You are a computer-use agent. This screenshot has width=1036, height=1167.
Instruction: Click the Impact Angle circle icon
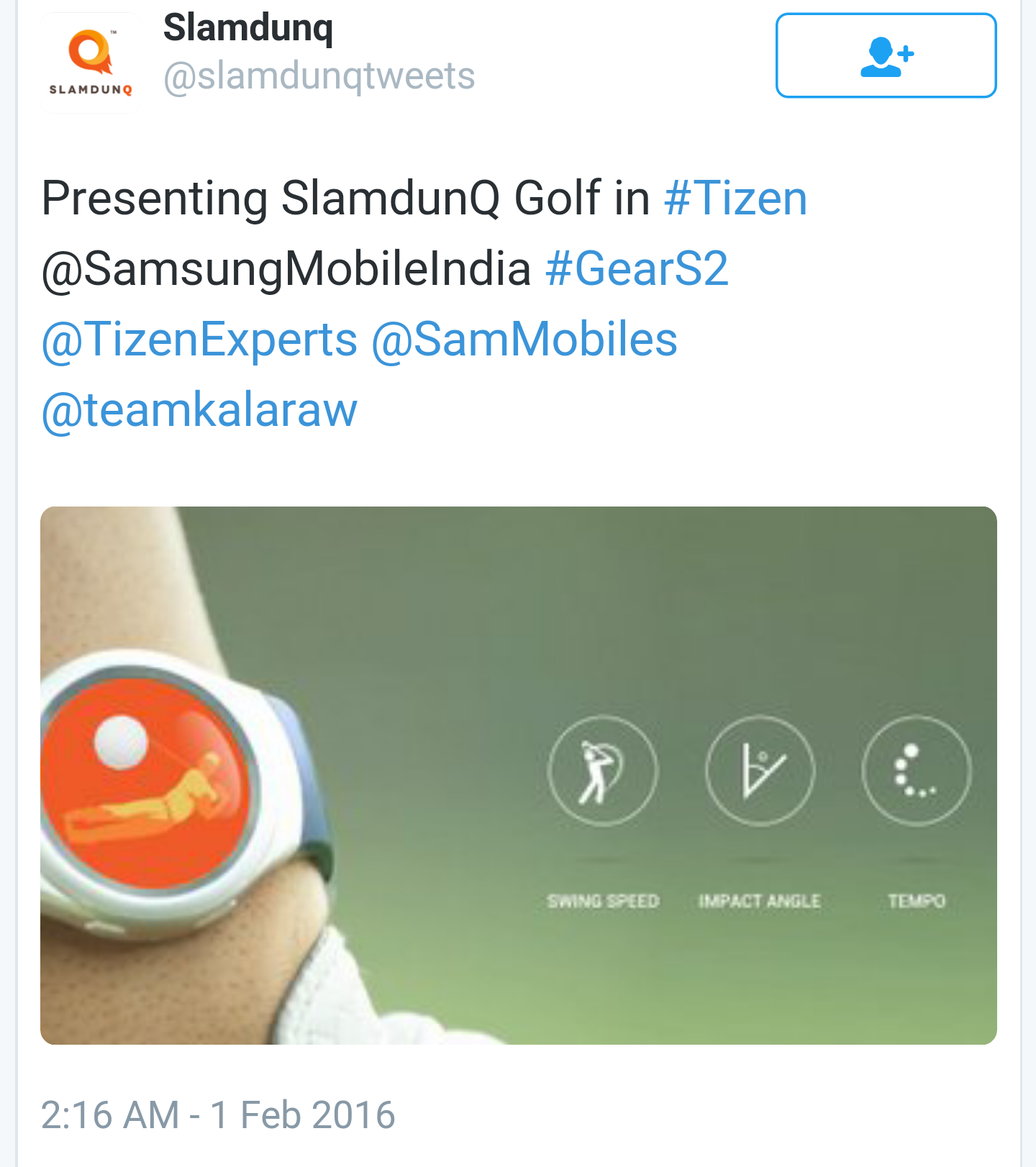point(760,771)
